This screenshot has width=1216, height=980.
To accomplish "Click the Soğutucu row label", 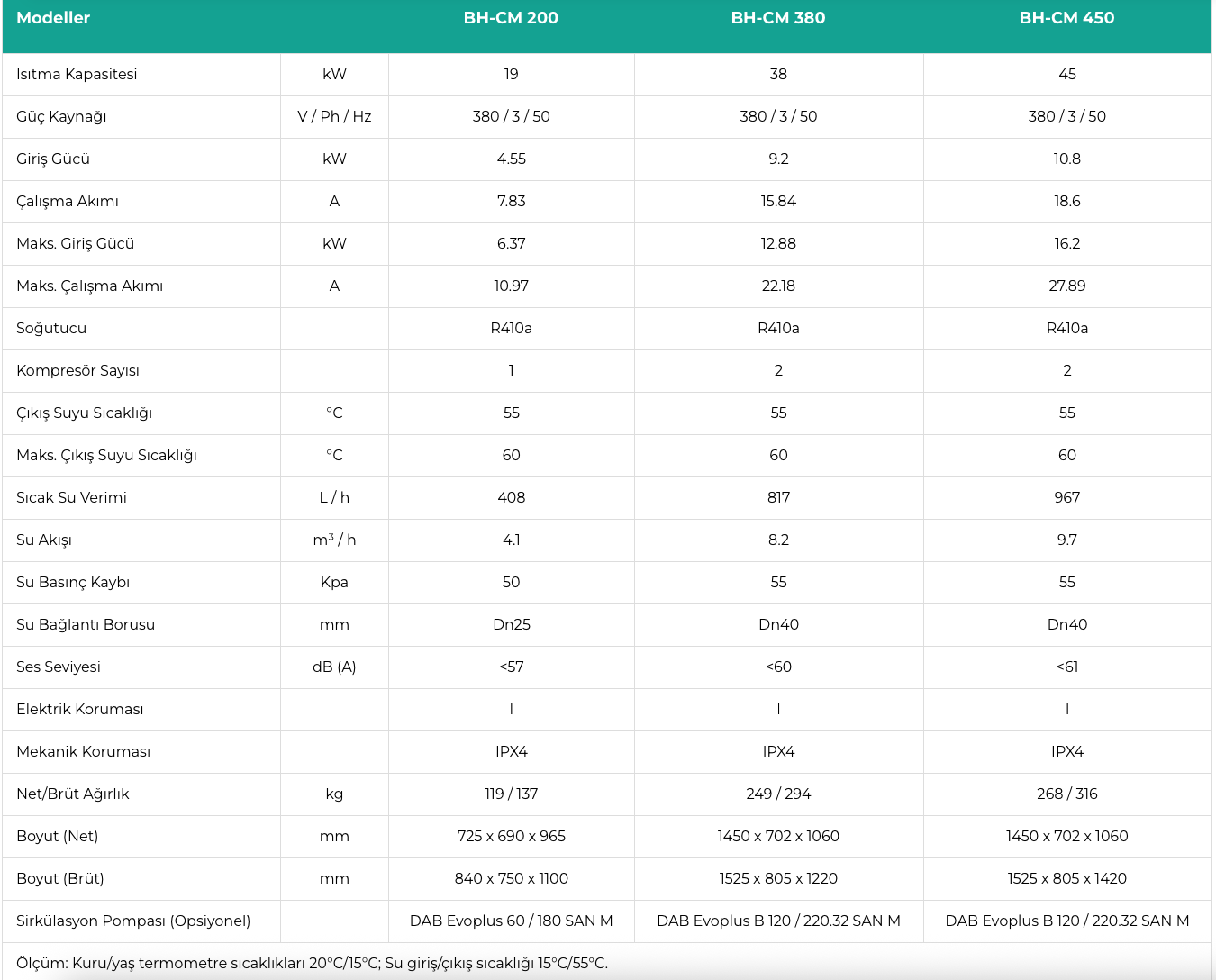I will 51,329.
